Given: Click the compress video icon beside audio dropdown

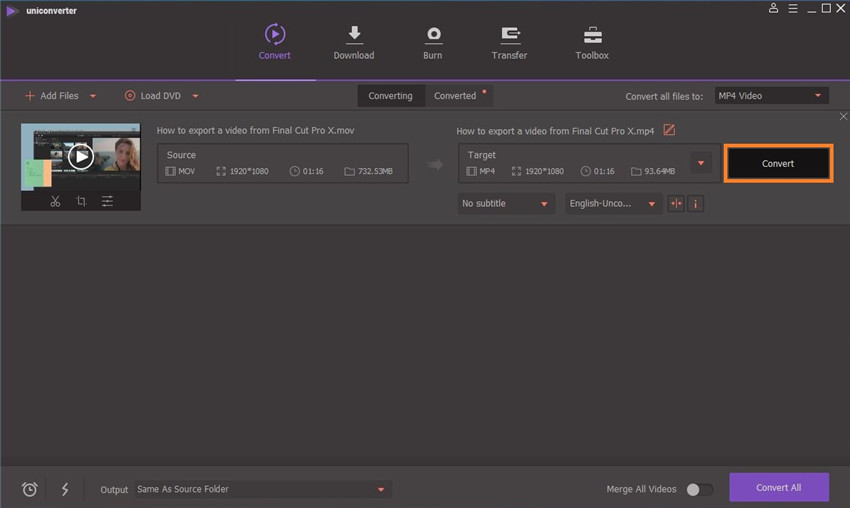Looking at the screenshot, I should click(676, 204).
